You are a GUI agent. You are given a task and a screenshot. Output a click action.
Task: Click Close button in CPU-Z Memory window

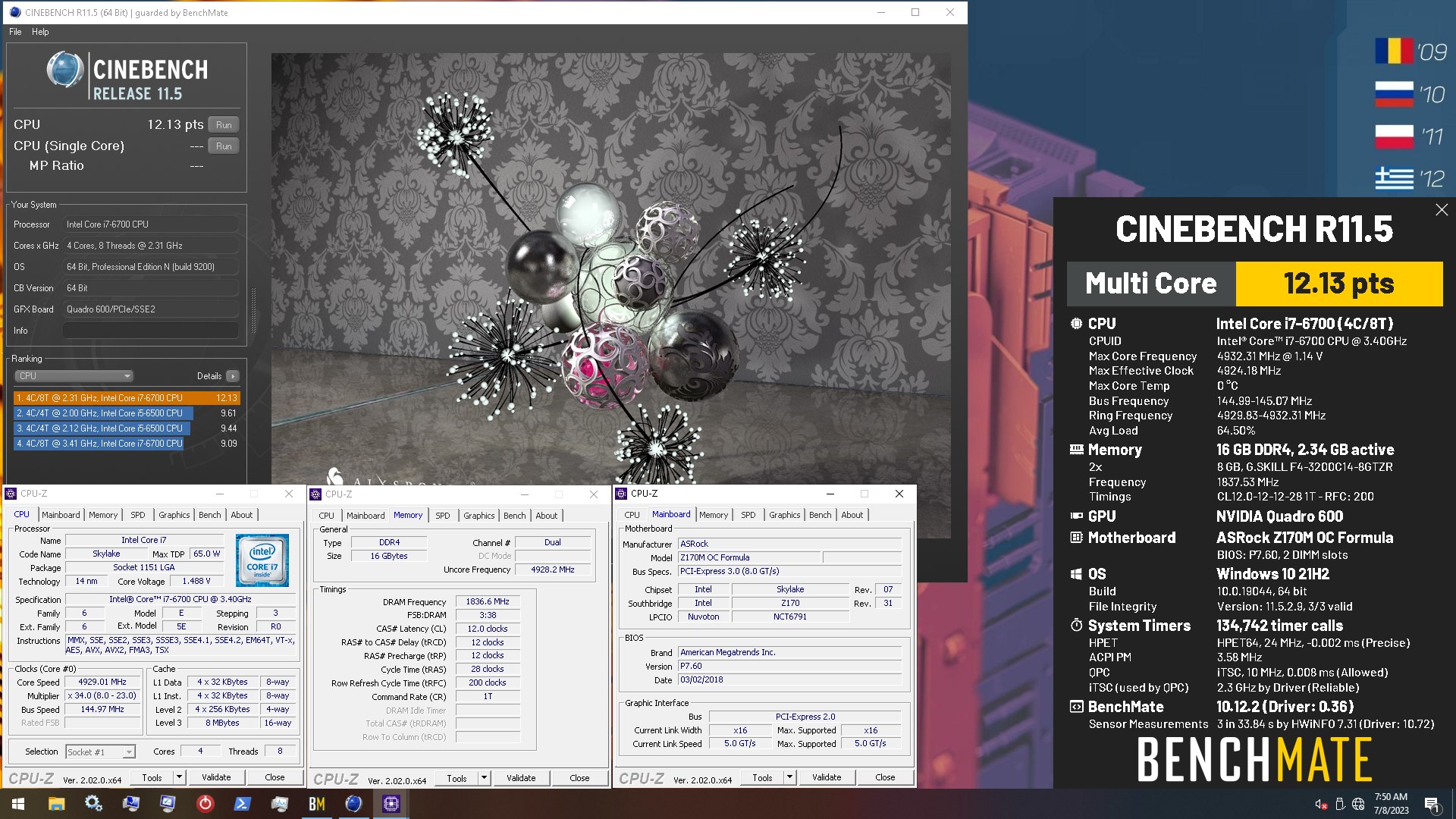[579, 778]
